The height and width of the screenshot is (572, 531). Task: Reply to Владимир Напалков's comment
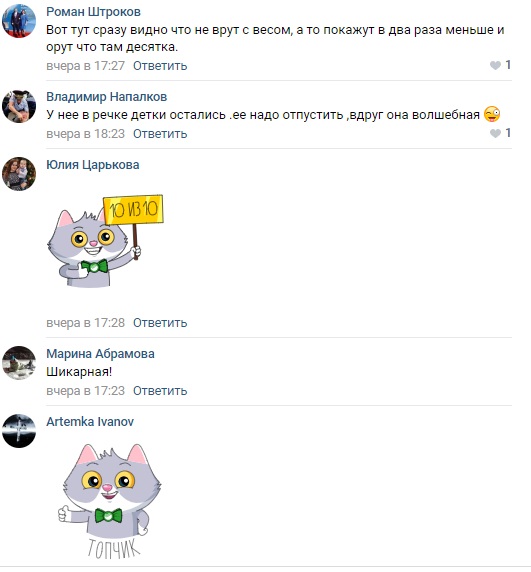click(x=160, y=134)
